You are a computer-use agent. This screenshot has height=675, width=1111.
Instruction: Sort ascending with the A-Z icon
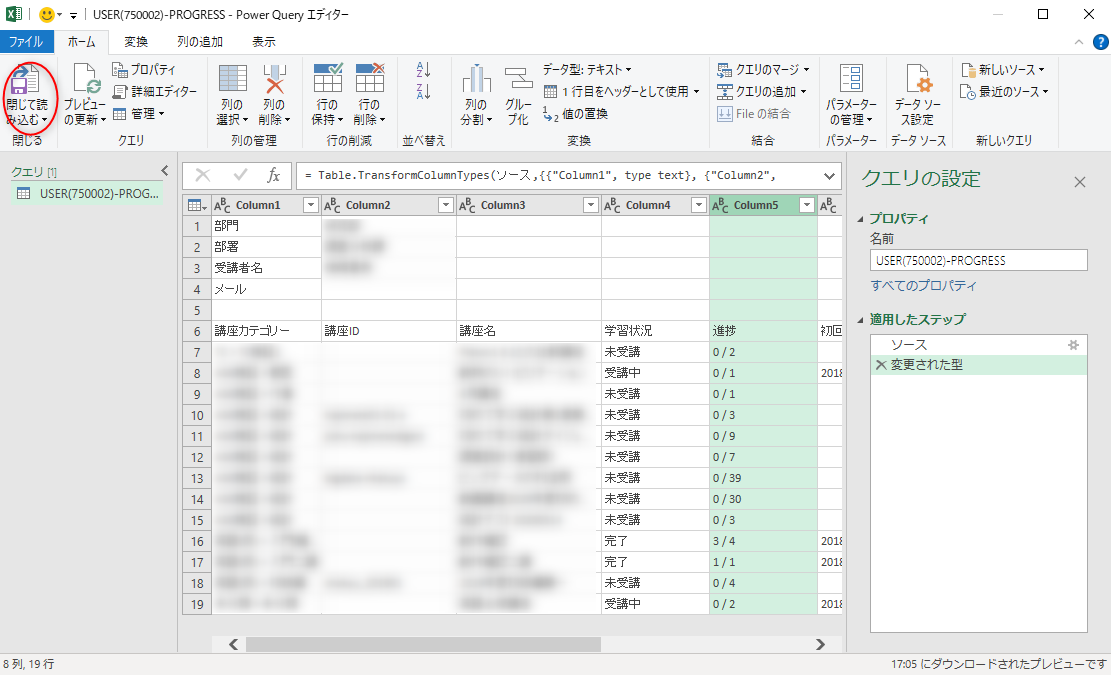[424, 69]
